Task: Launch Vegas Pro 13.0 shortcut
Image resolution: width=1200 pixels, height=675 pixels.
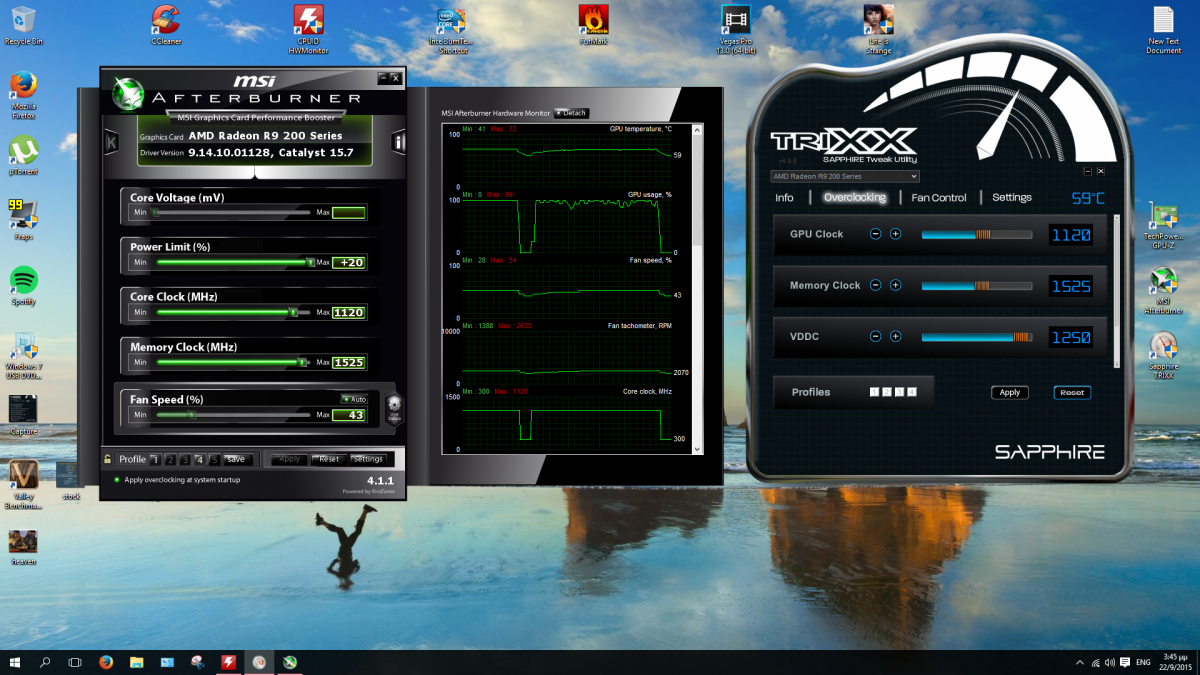Action: tap(736, 28)
